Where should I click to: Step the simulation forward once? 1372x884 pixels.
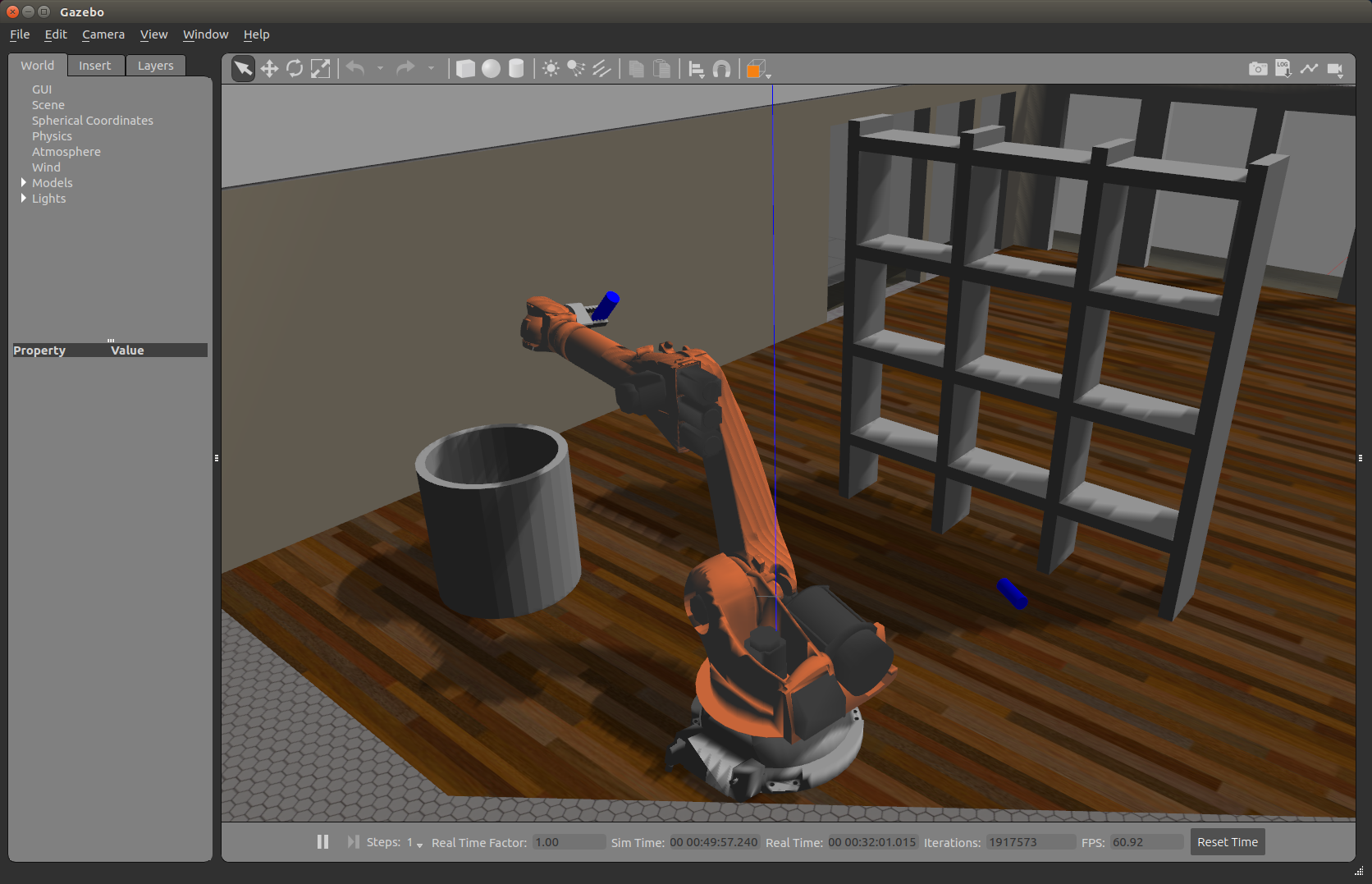[x=354, y=842]
